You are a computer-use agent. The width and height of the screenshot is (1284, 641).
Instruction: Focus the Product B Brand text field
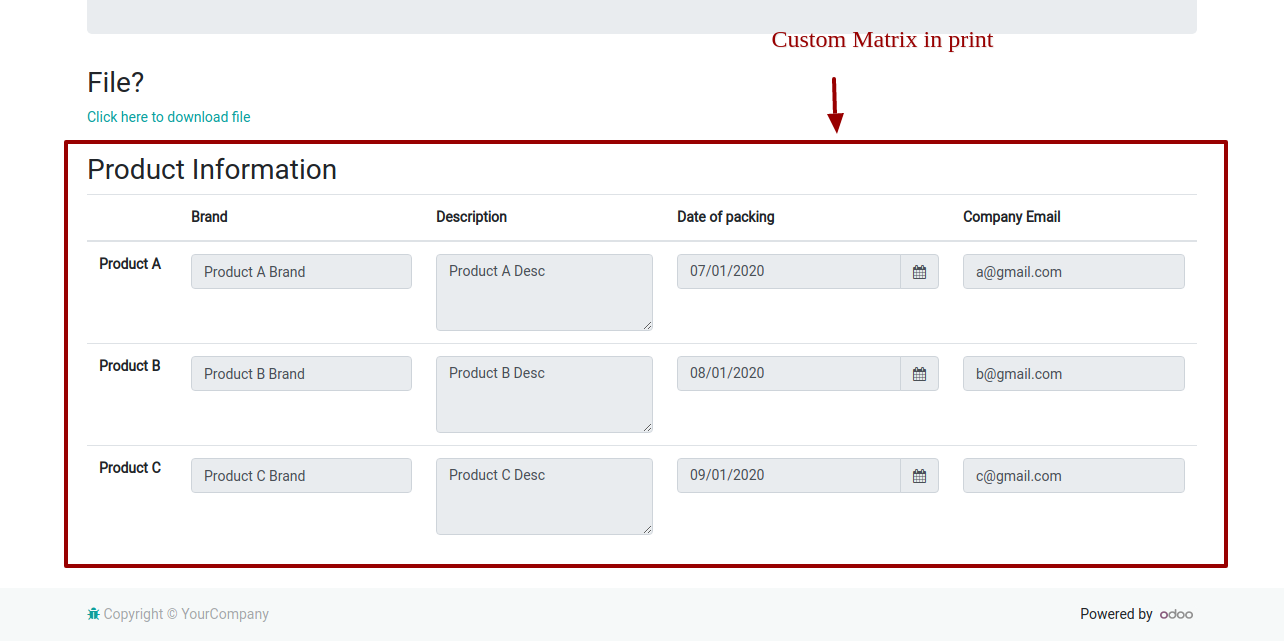click(301, 374)
